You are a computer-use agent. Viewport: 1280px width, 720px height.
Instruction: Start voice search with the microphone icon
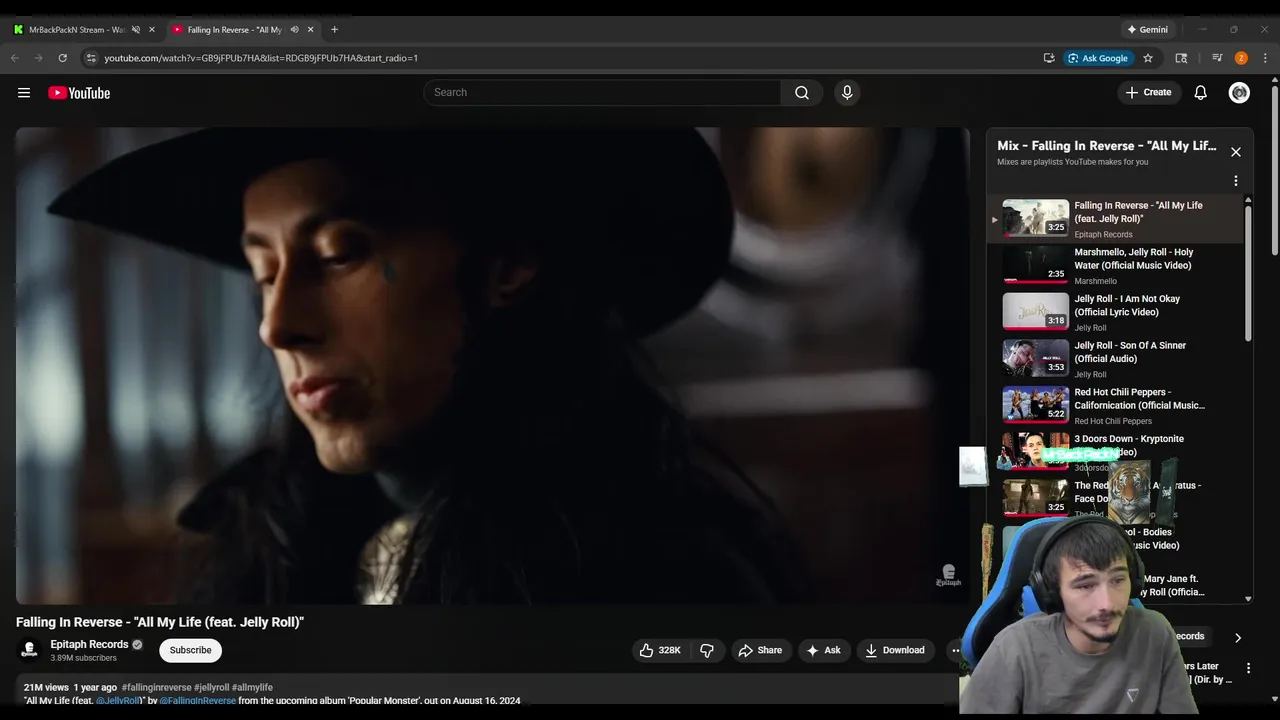(x=847, y=93)
